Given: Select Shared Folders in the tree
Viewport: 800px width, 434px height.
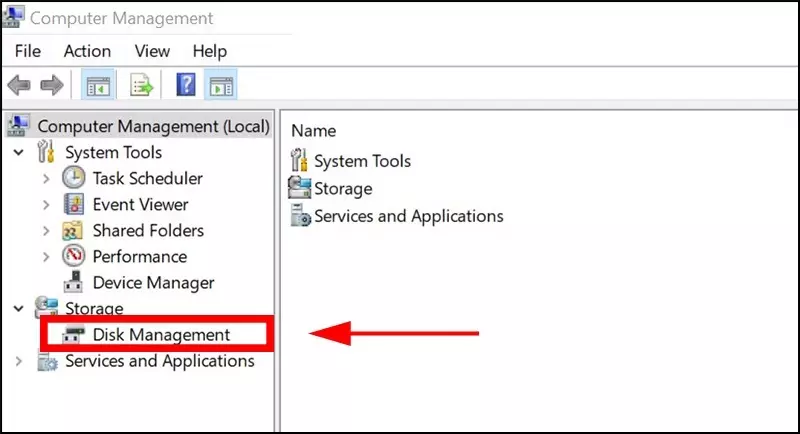Looking at the screenshot, I should click(x=148, y=231).
